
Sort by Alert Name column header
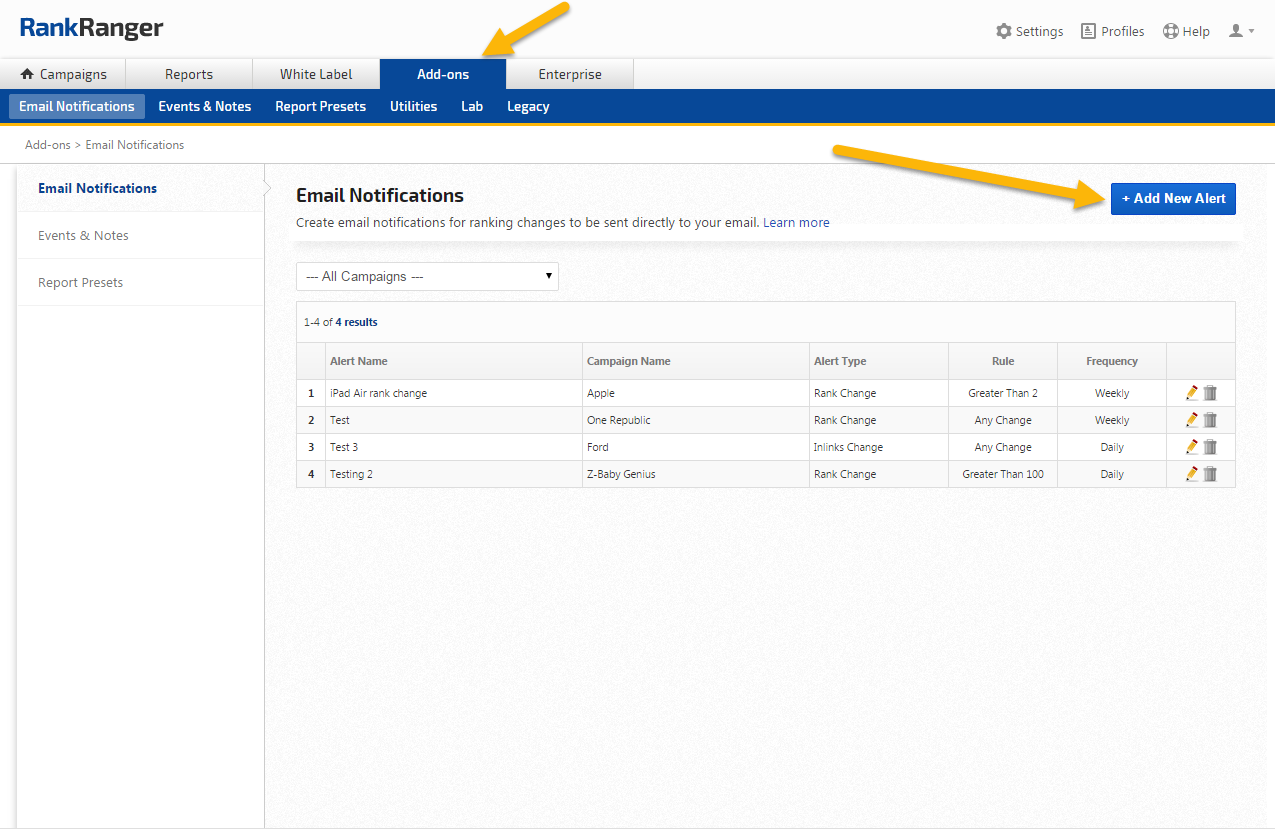click(x=359, y=361)
